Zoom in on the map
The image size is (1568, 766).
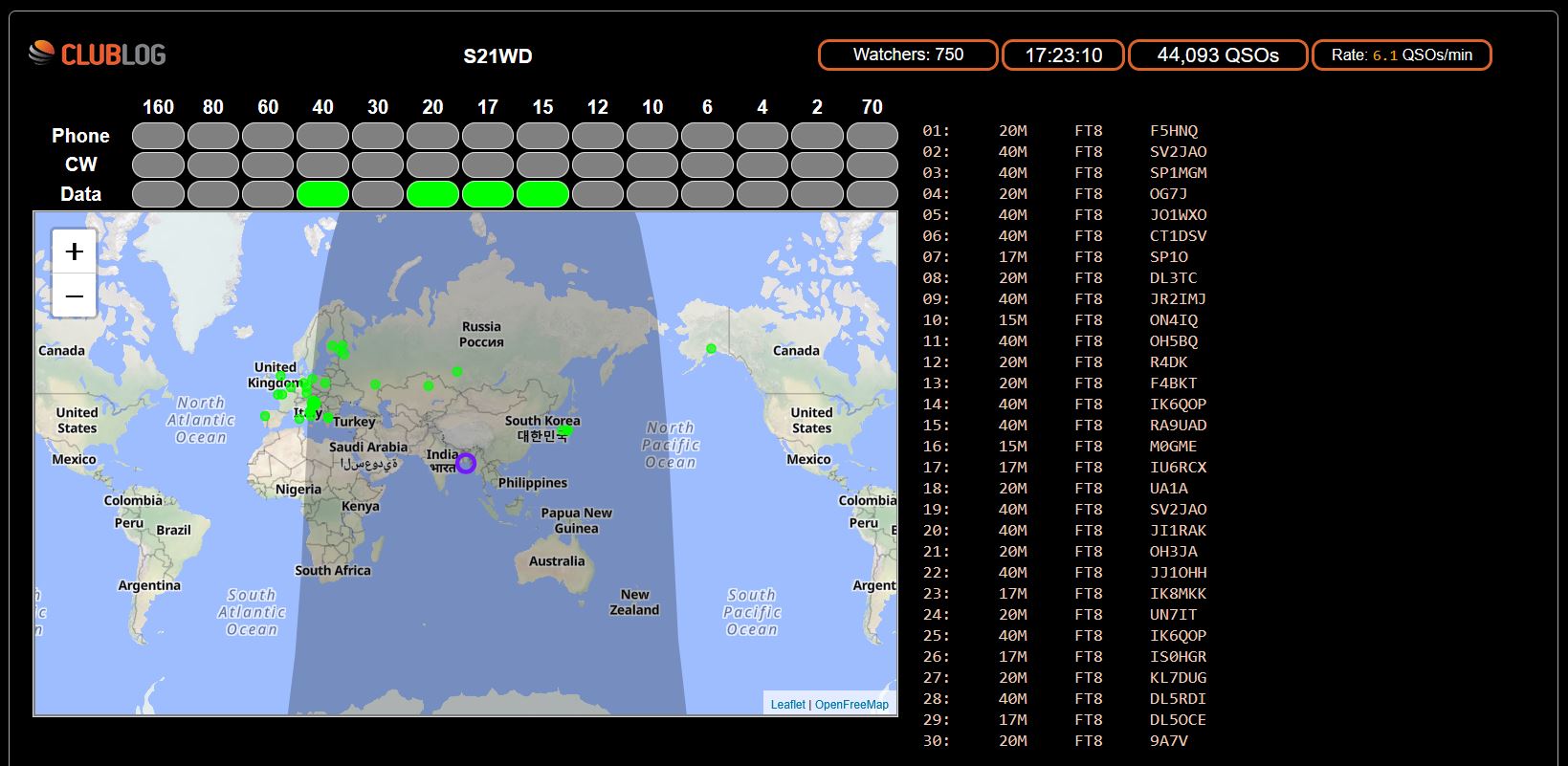coord(74,252)
